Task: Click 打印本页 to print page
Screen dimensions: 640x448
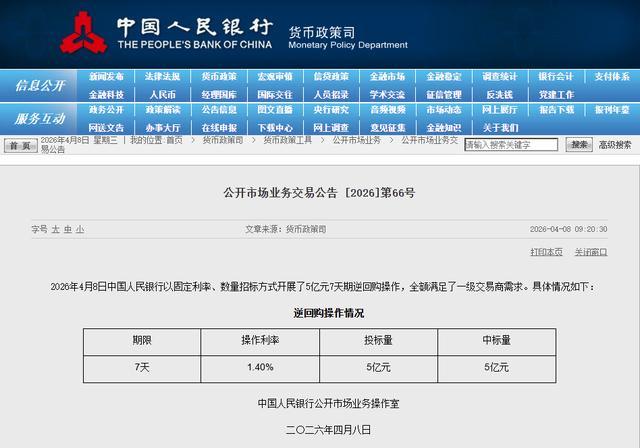Action: [x=546, y=252]
